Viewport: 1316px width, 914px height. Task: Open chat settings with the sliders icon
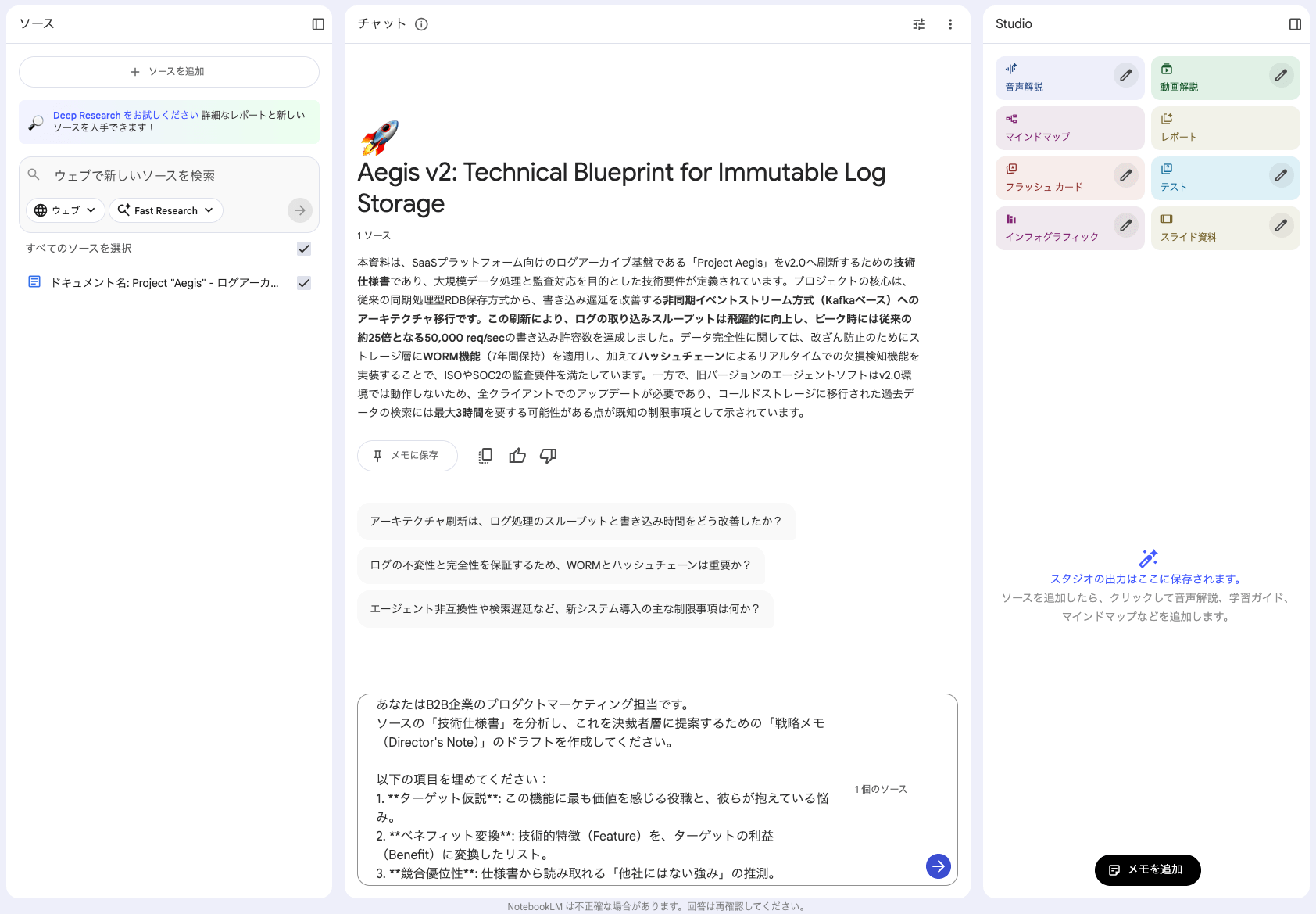918,24
